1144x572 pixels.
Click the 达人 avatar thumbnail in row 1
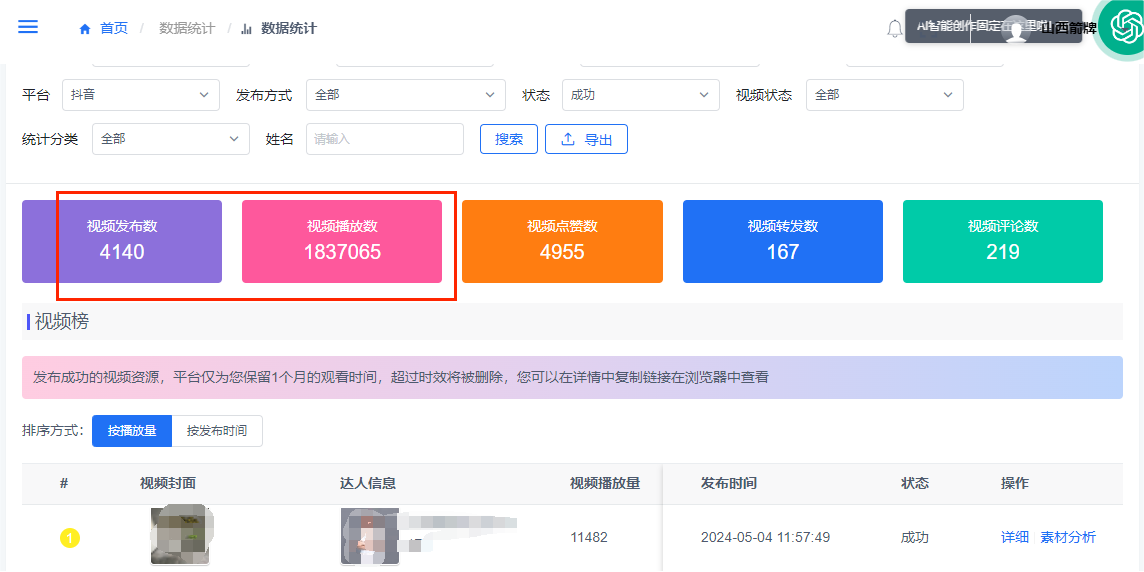click(x=370, y=536)
